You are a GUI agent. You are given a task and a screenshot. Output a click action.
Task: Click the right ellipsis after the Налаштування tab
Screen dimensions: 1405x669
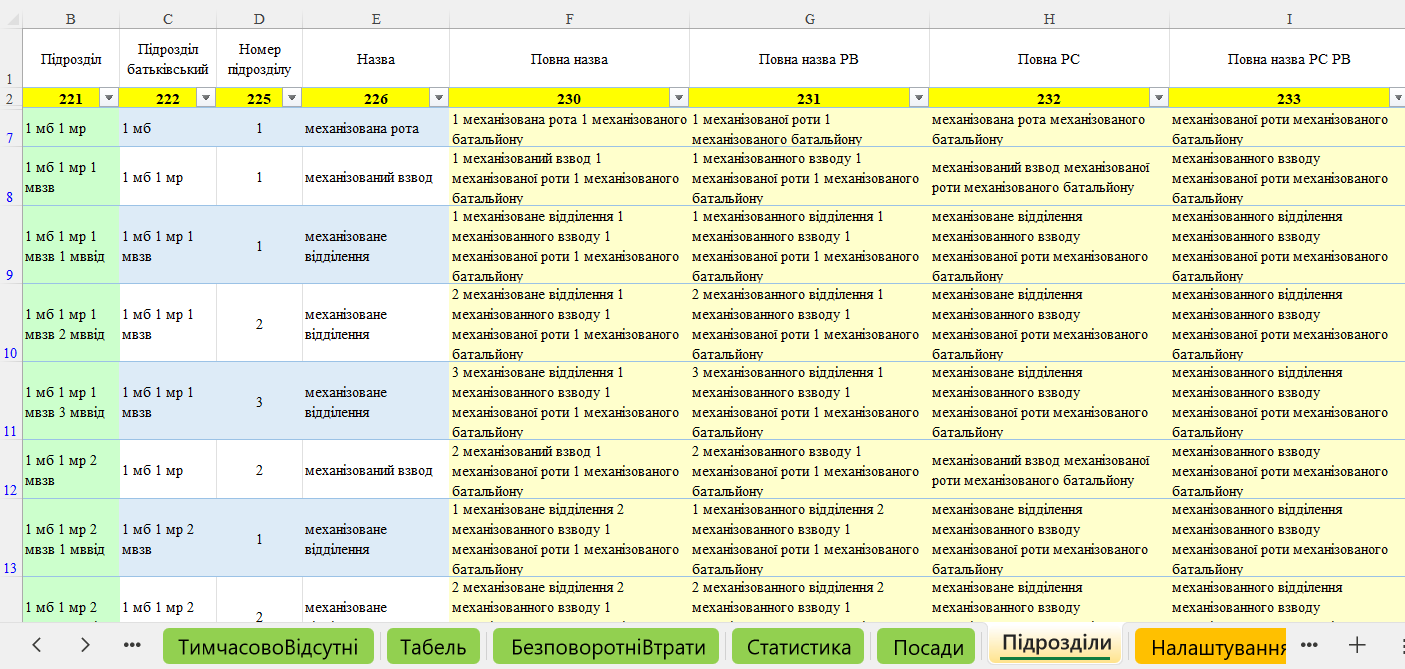click(1311, 646)
